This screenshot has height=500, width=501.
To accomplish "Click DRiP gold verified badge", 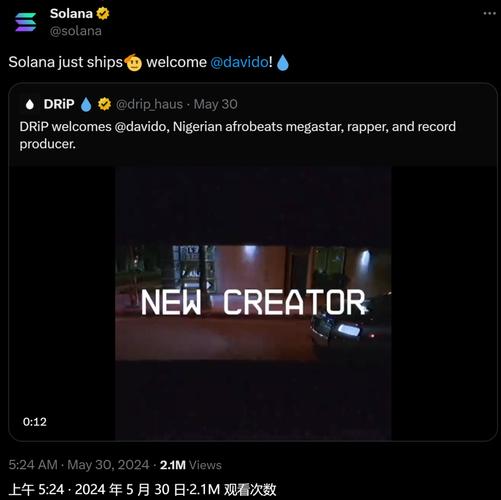I will (x=104, y=104).
